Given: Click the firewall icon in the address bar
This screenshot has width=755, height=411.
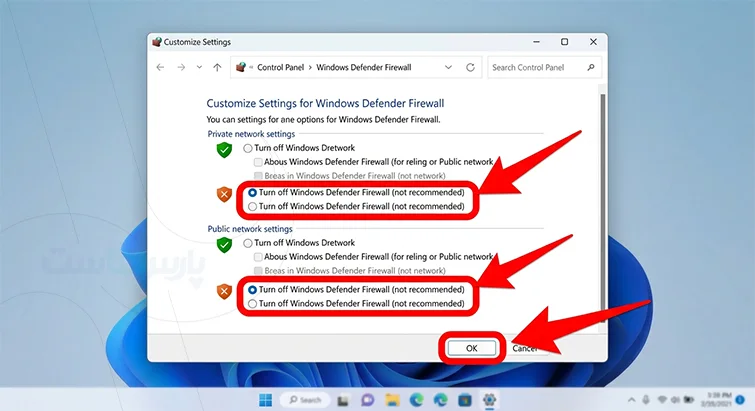Looking at the screenshot, I should click(x=241, y=67).
